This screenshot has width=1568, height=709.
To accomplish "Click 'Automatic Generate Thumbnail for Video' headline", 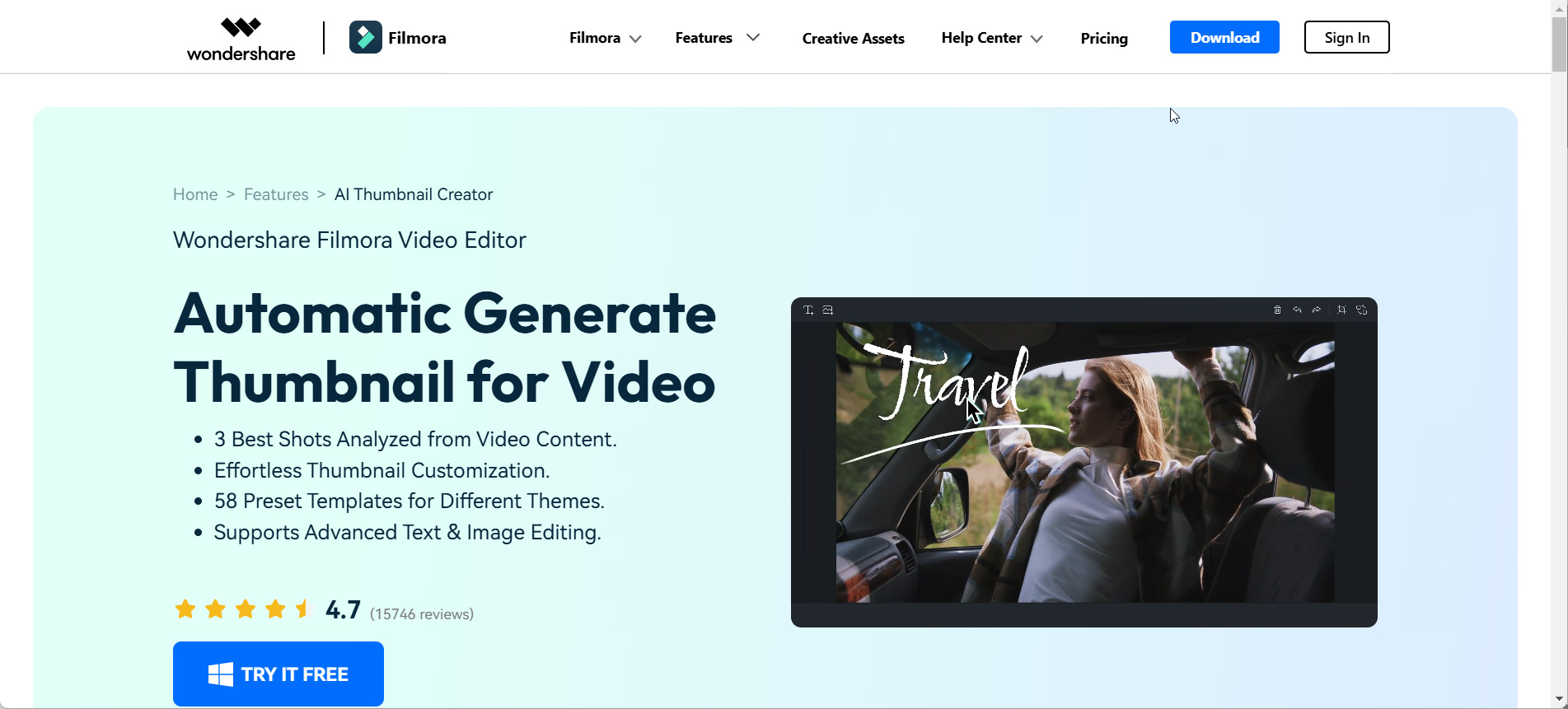I will (445, 348).
